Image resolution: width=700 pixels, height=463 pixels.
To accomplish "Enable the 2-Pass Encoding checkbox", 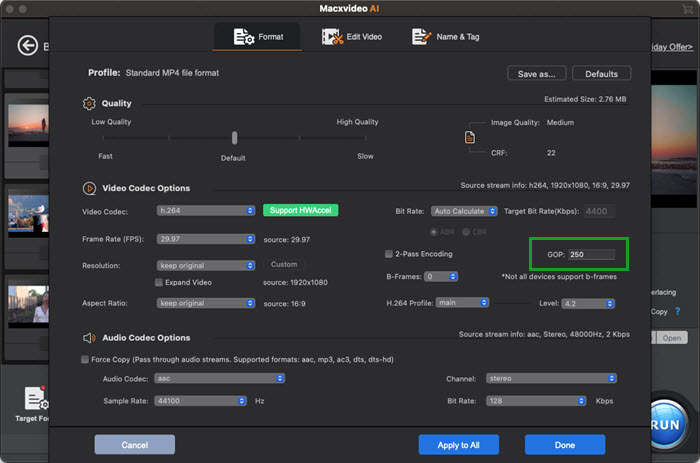I will (x=389, y=254).
